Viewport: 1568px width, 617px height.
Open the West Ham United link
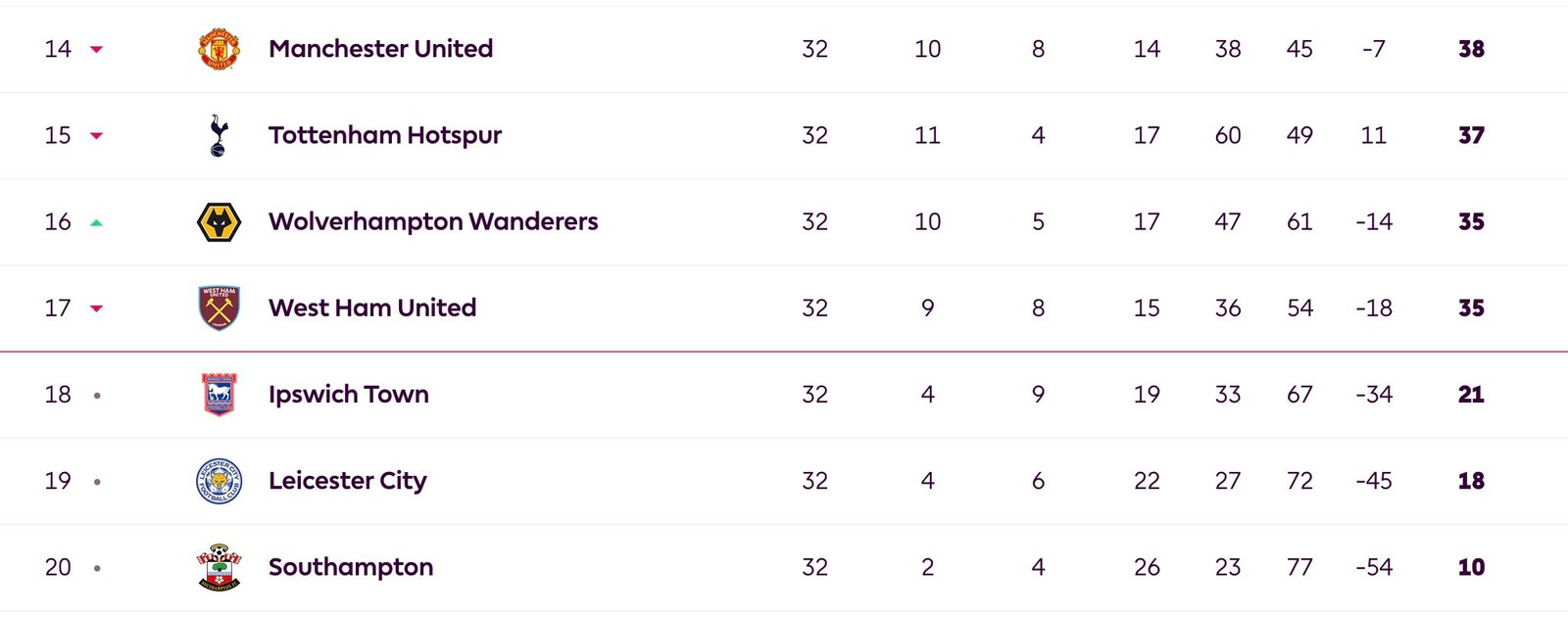(372, 308)
